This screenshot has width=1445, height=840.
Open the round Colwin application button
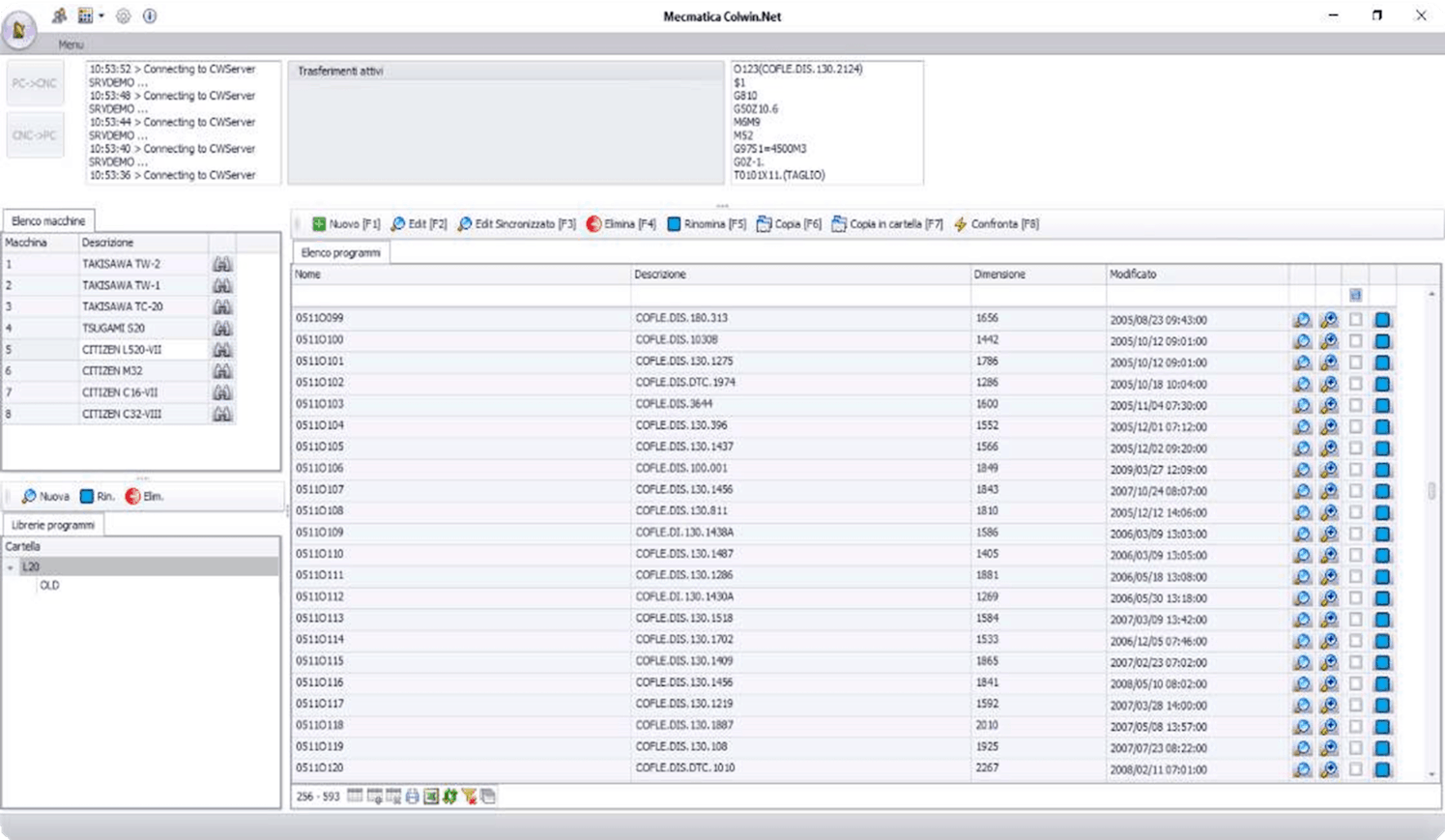point(18,29)
